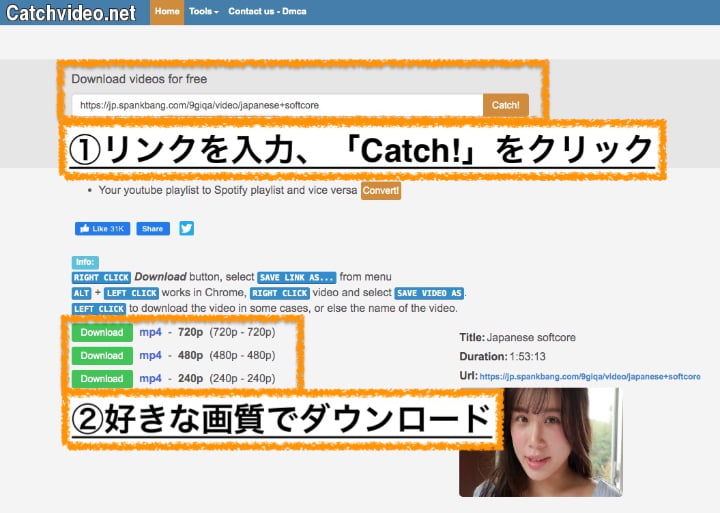Open the Contact us - Dmca page
Image resolution: width=720 pixels, height=513 pixels.
pos(267,12)
